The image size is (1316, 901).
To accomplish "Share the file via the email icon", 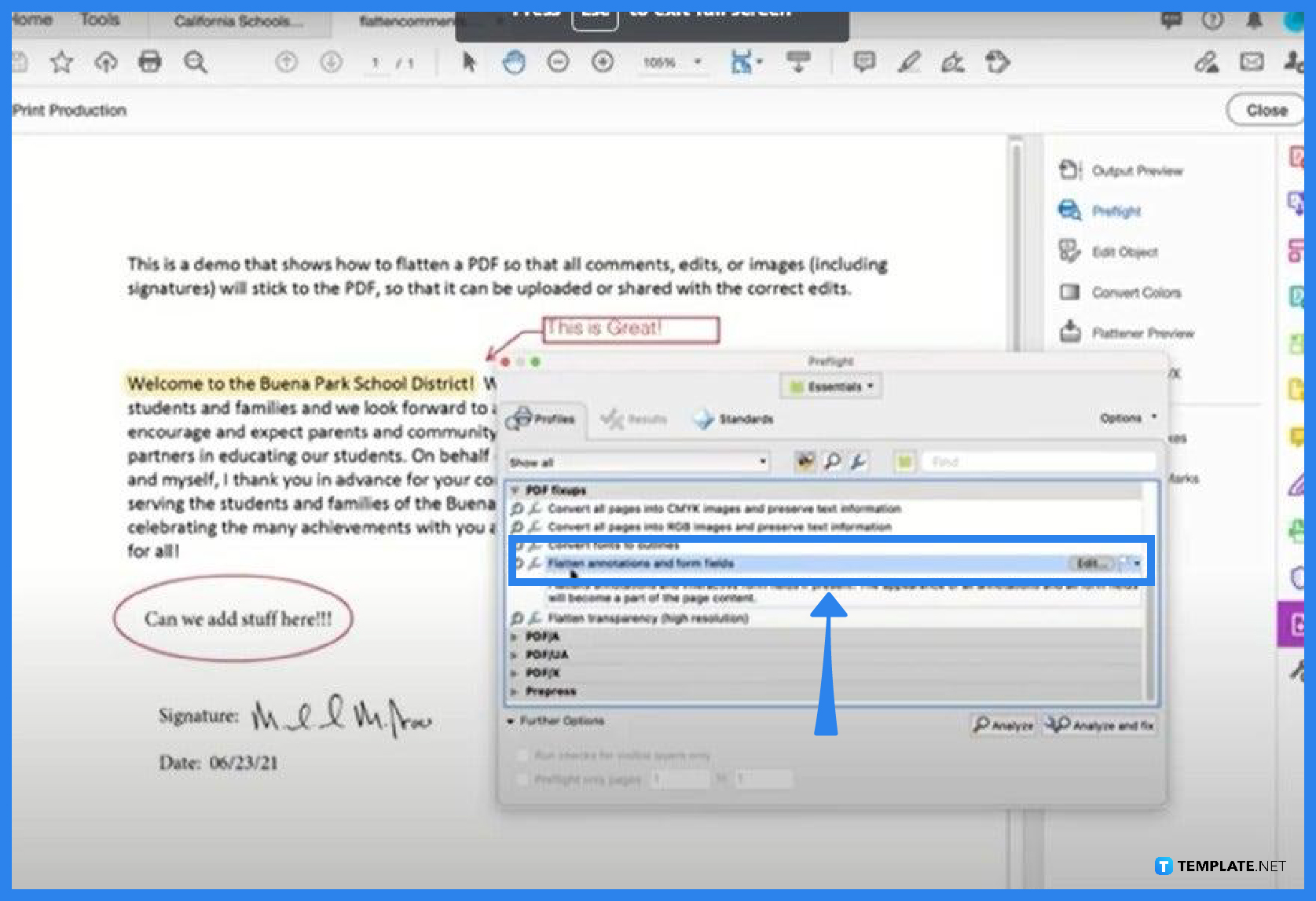I will click(x=1251, y=61).
